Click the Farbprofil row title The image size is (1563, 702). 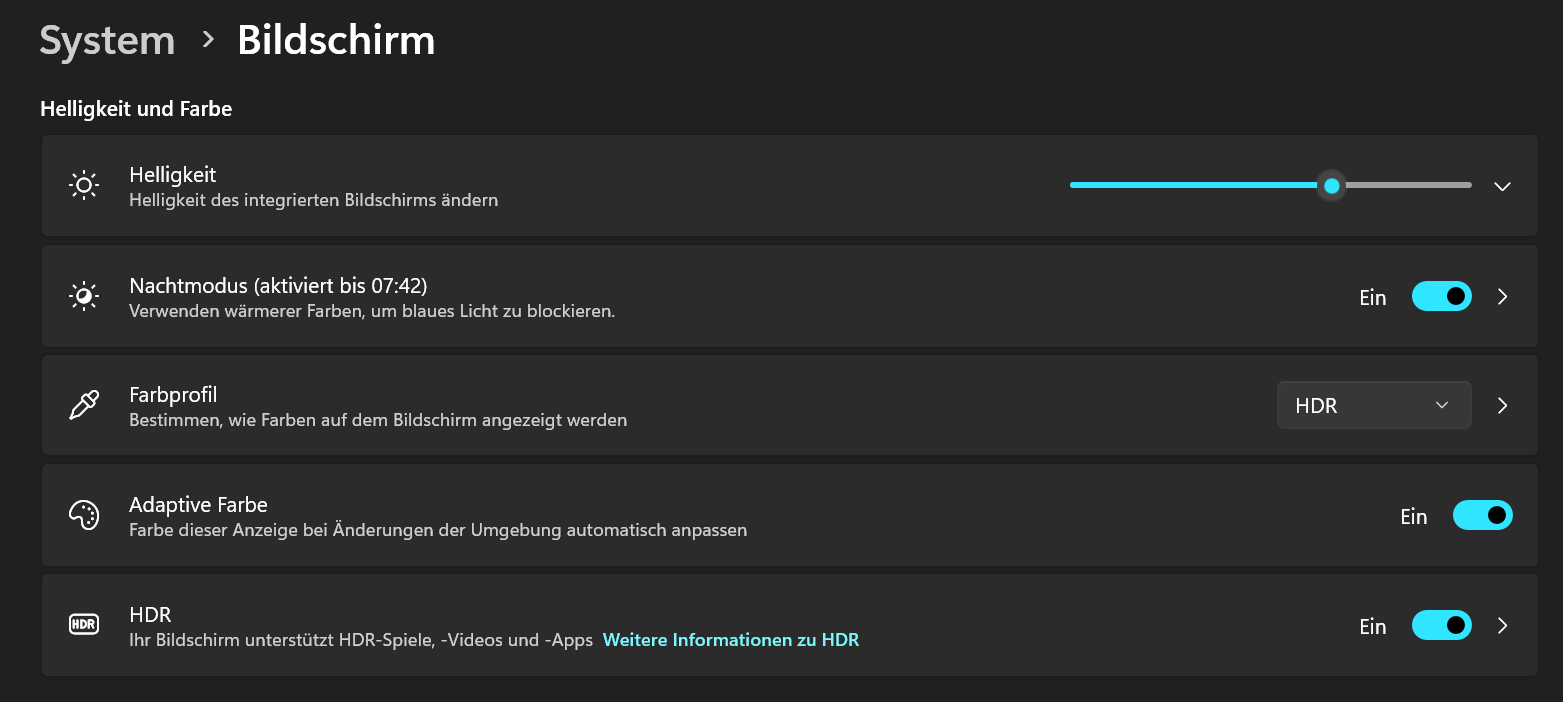[173, 395]
